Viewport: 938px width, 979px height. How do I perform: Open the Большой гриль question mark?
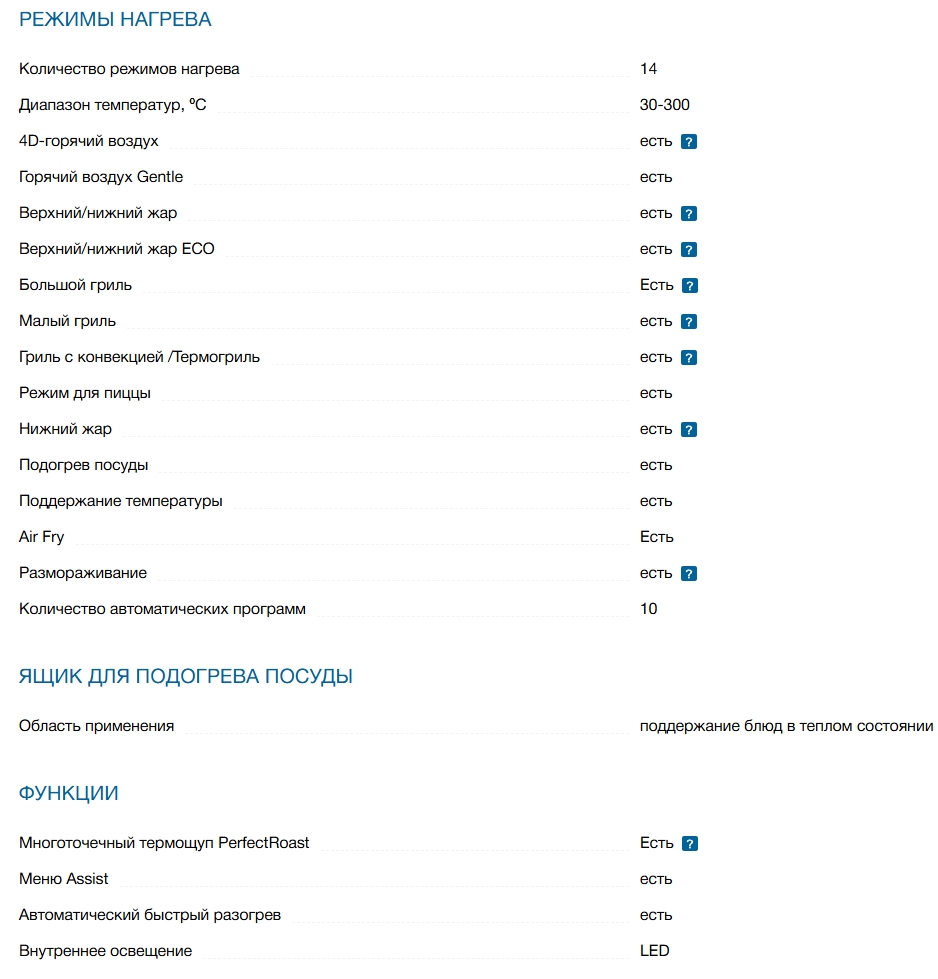point(689,286)
